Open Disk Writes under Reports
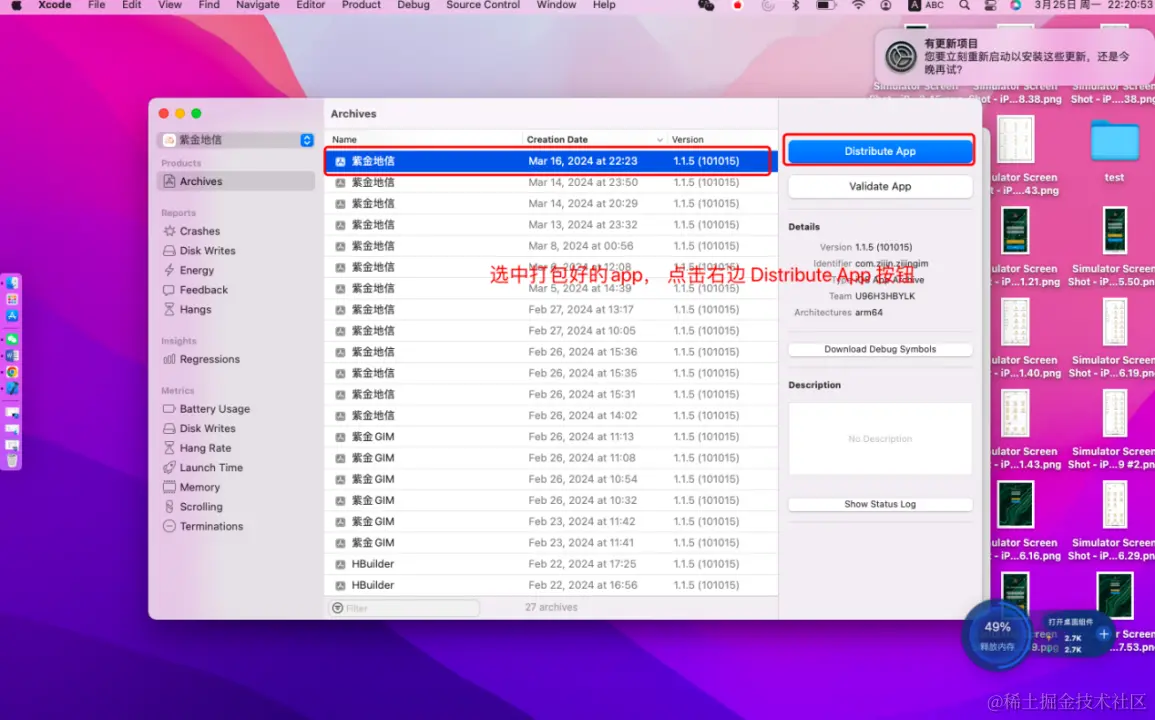The image size is (1155, 720). 207,251
